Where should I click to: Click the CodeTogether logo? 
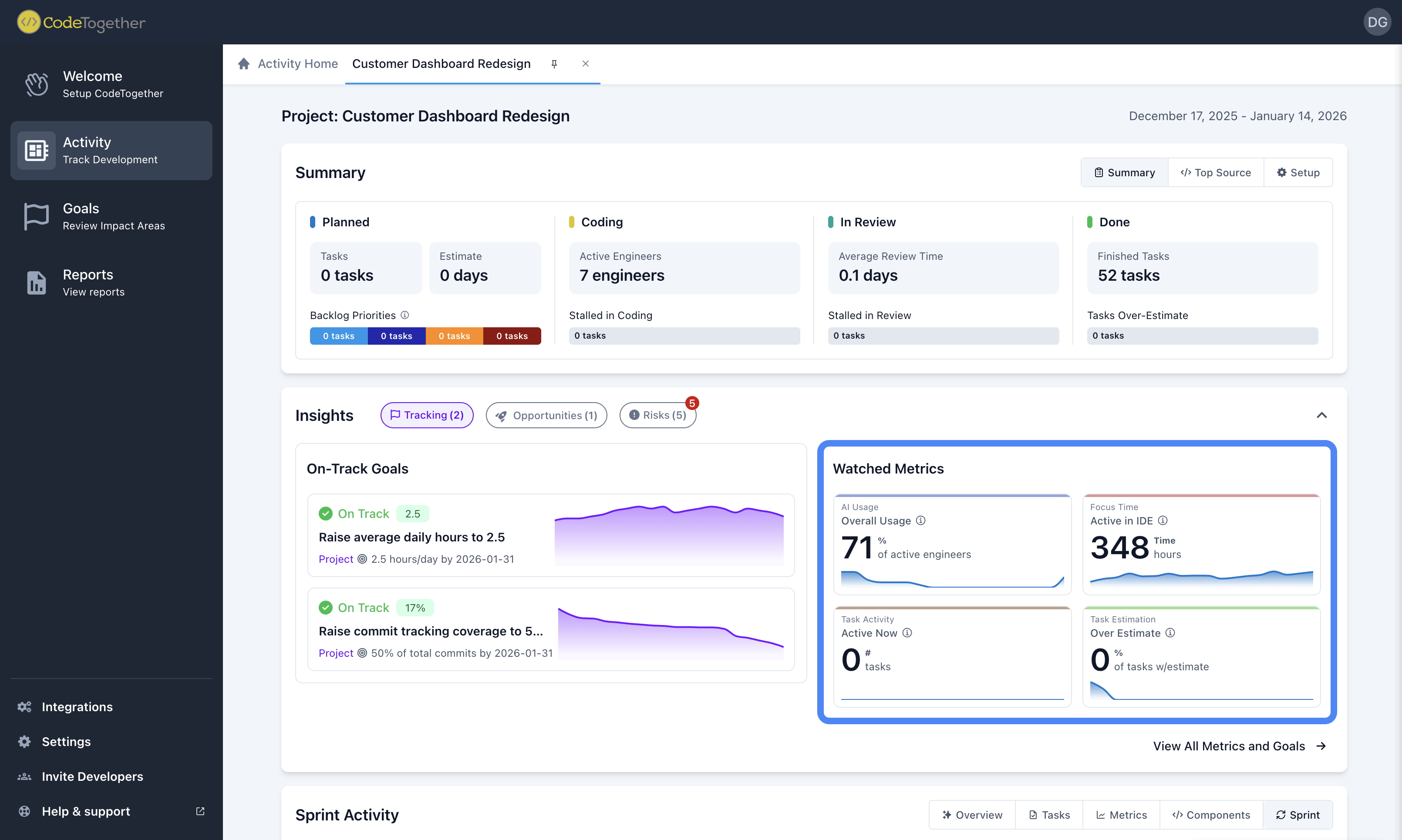pos(80,22)
